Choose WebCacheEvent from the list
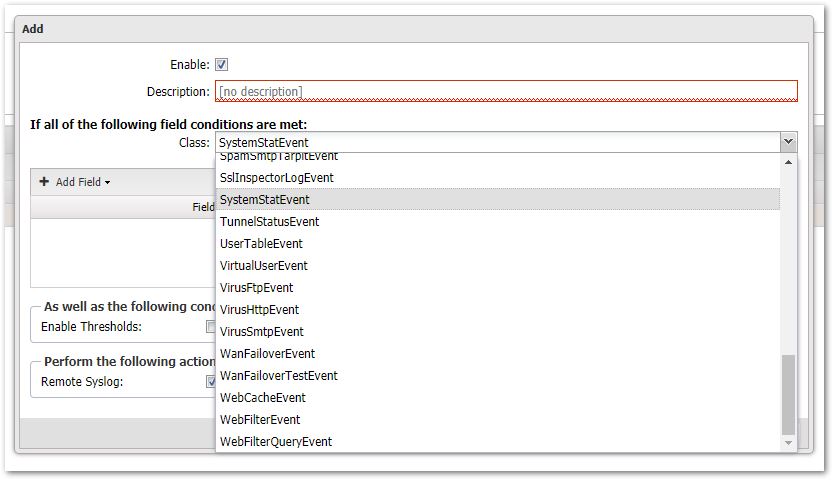 (262, 398)
